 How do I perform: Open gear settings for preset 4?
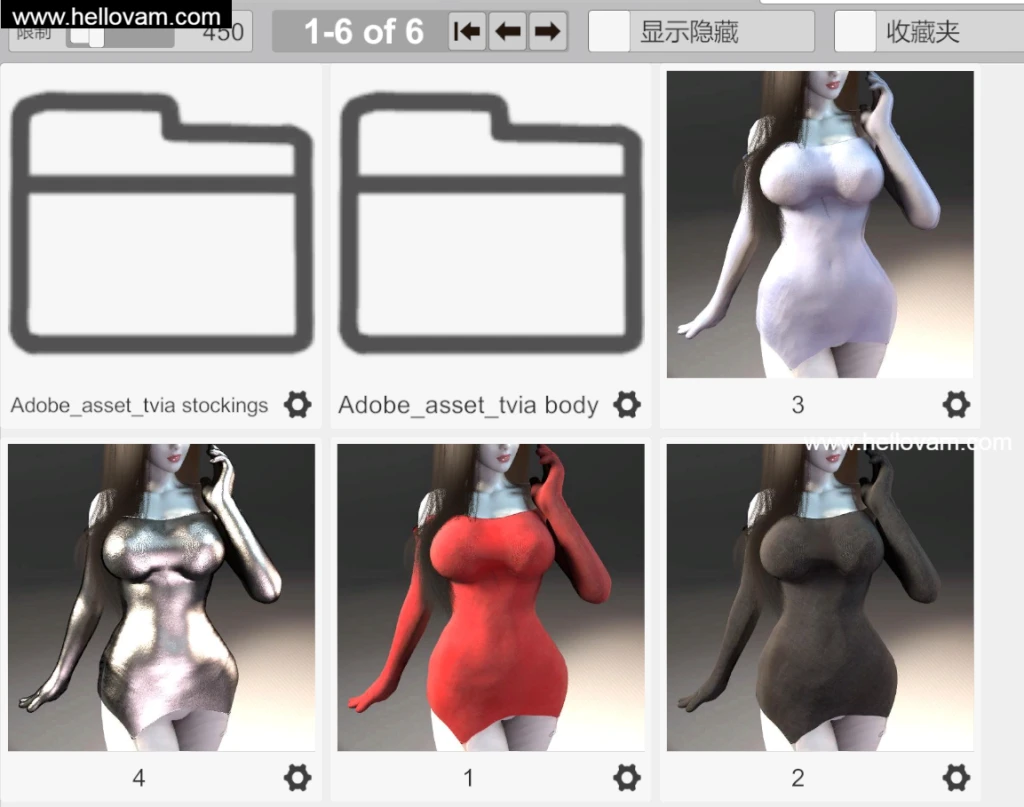pyautogui.click(x=296, y=777)
